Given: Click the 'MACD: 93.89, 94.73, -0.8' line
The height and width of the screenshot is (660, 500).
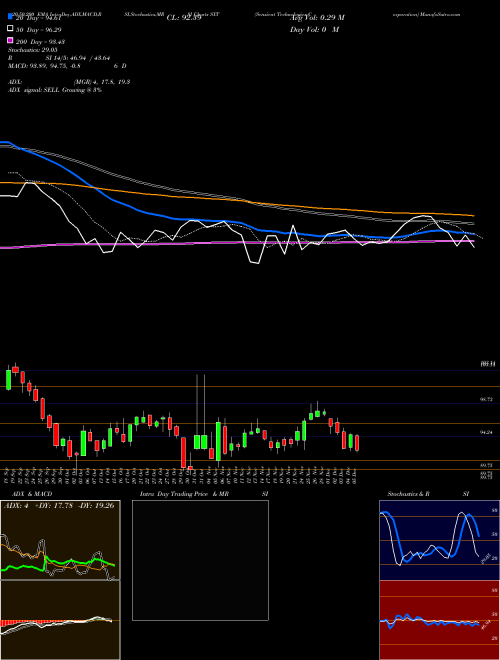Looking at the screenshot, I should pos(44,66).
